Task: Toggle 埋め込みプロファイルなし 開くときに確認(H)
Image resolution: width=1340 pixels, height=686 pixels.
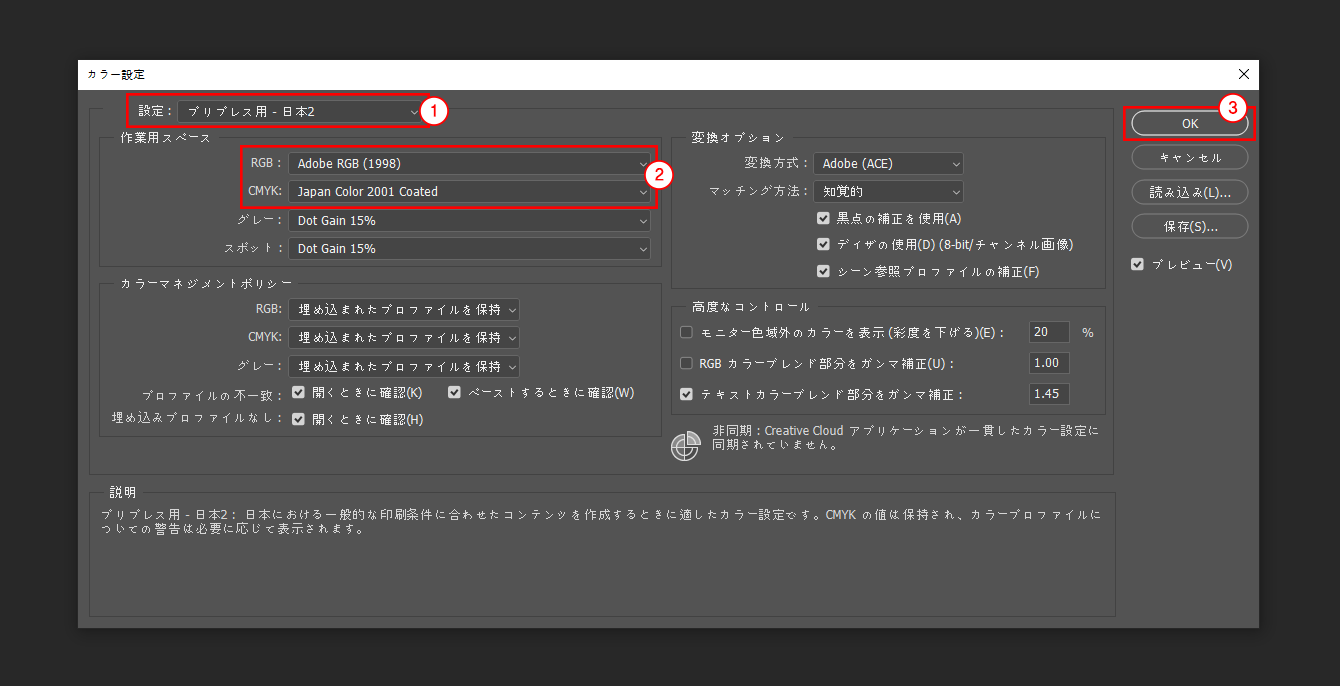Action: coord(298,419)
